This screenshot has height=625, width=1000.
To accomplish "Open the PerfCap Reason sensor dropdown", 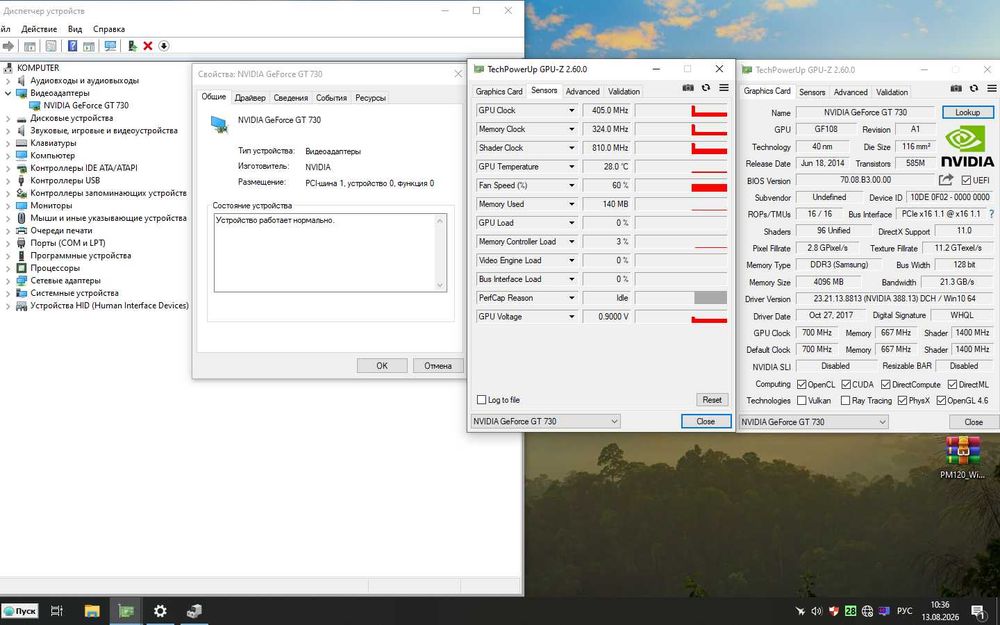I will [571, 298].
